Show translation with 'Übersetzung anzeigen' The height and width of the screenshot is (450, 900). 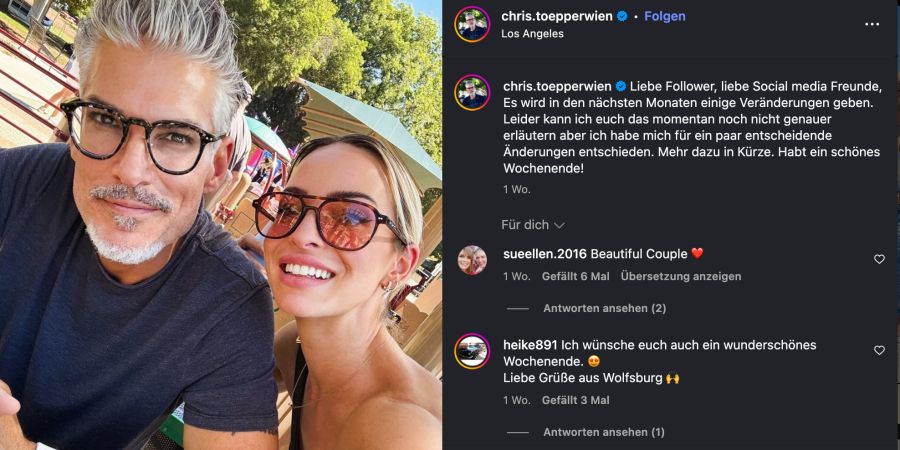[x=681, y=276]
